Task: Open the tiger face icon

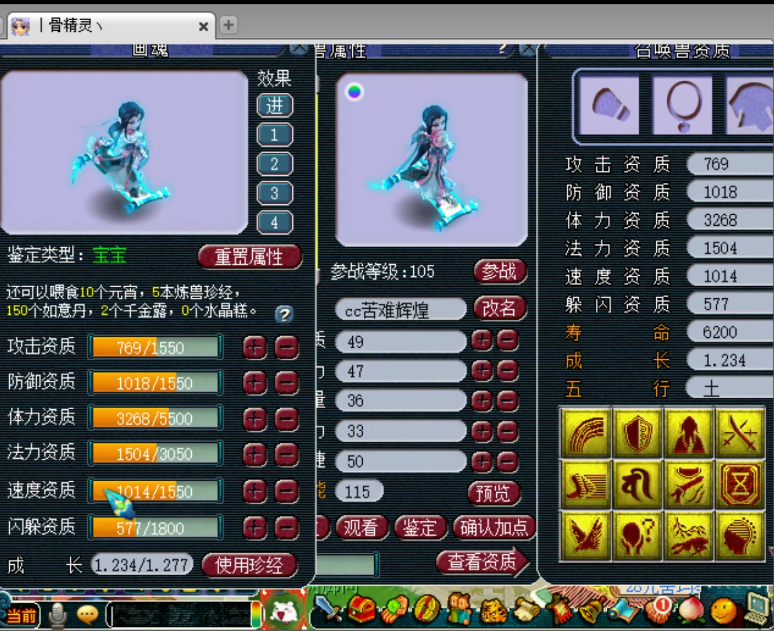Action: 493,610
